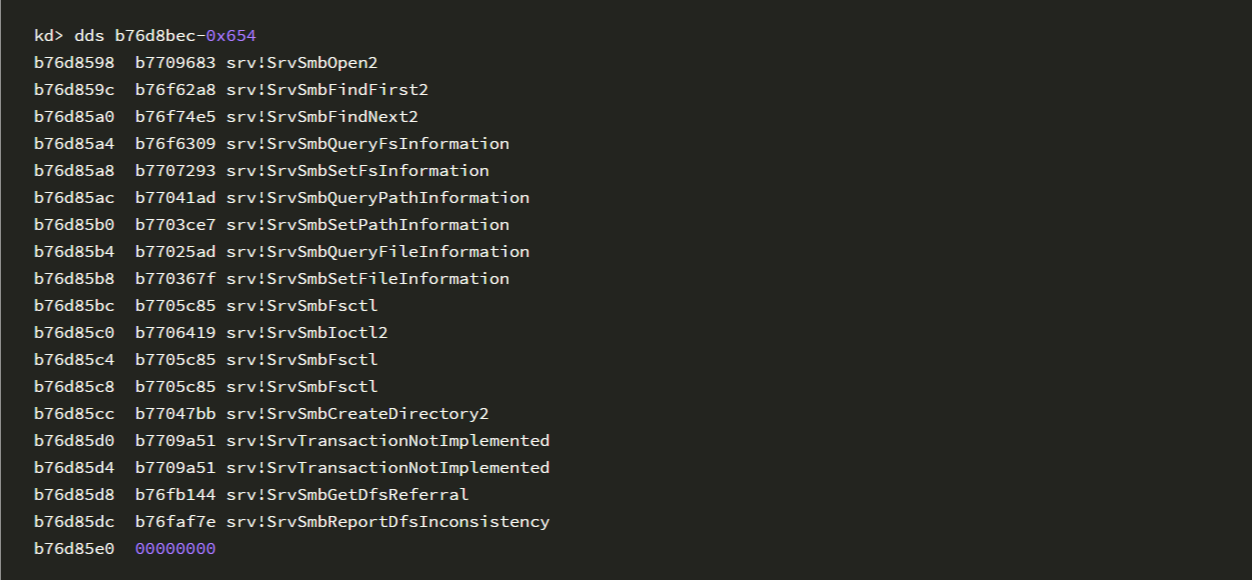Click the purple 00000000 value
This screenshot has height=580, width=1252.
(175, 549)
